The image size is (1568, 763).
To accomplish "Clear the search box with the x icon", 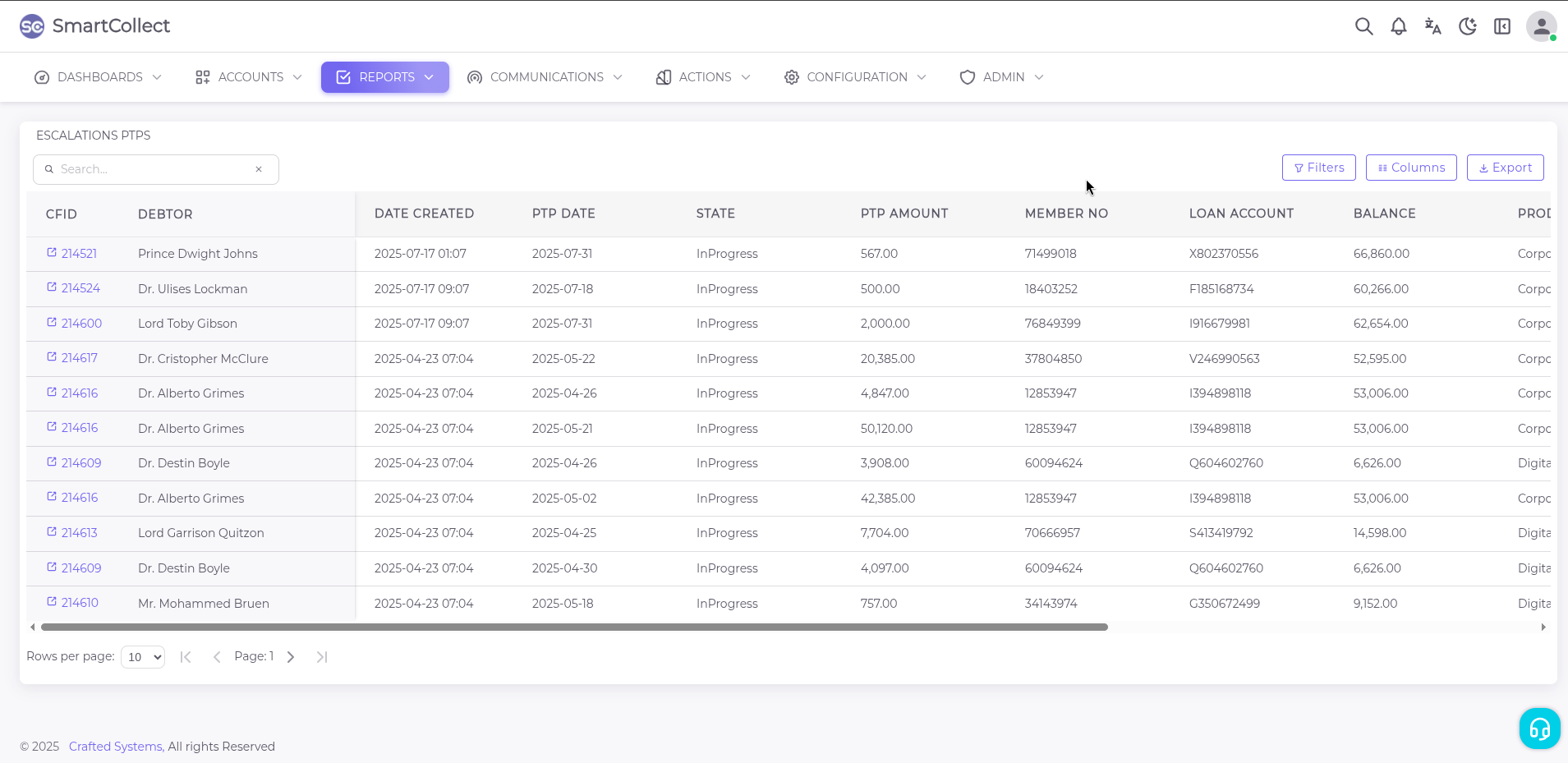I will point(259,169).
